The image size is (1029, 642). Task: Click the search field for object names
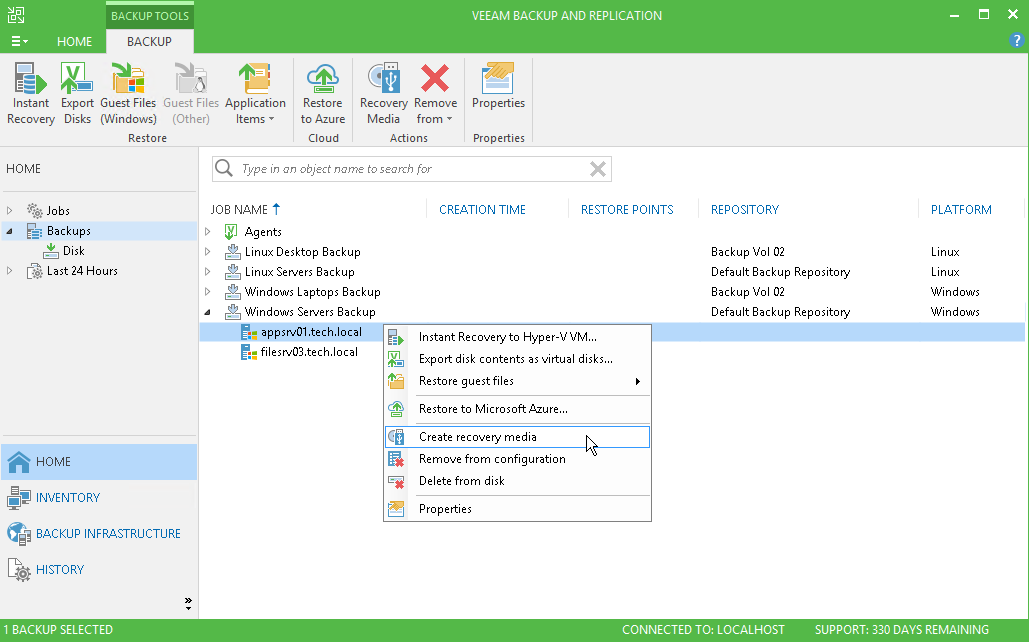tap(412, 169)
